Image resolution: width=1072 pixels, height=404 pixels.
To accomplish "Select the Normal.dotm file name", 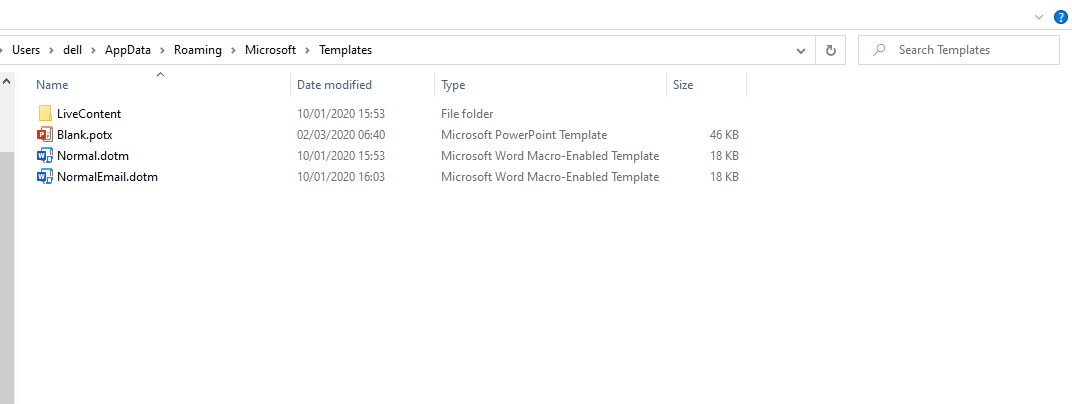I will click(x=93, y=156).
